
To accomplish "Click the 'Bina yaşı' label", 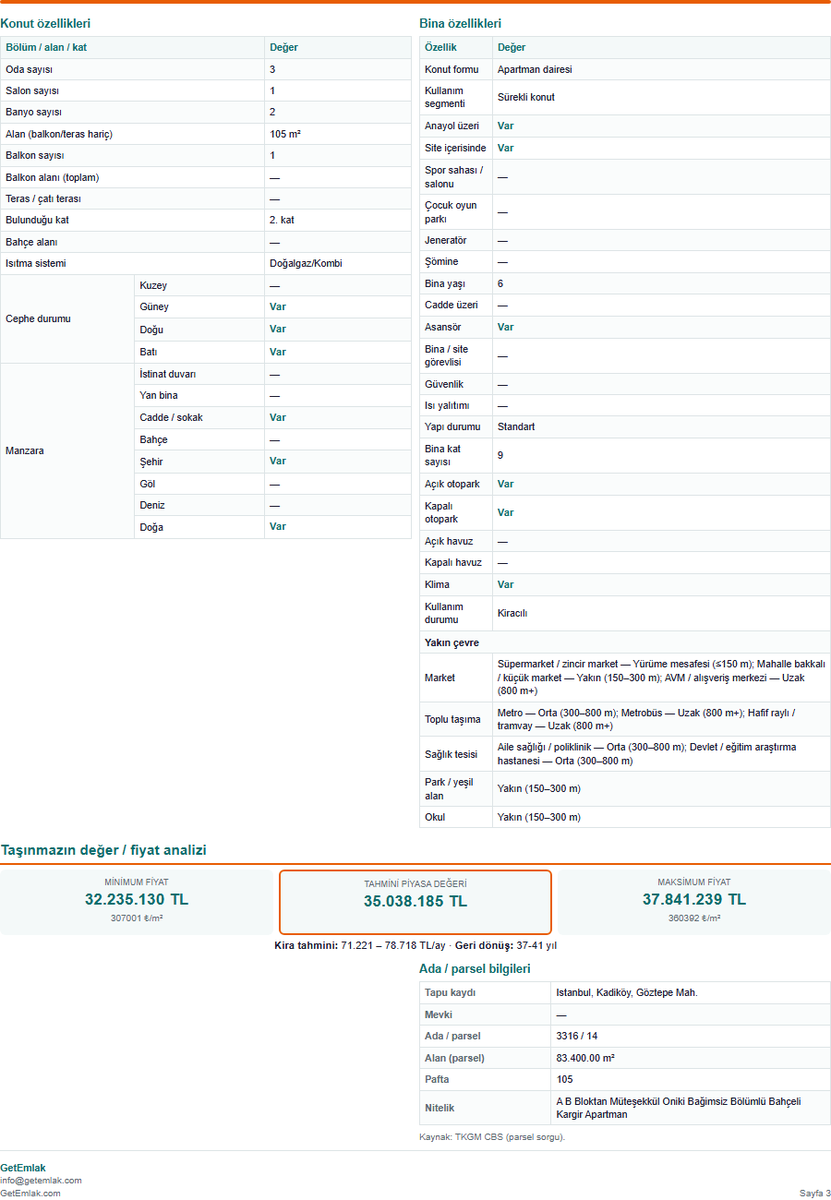I will [x=444, y=284].
